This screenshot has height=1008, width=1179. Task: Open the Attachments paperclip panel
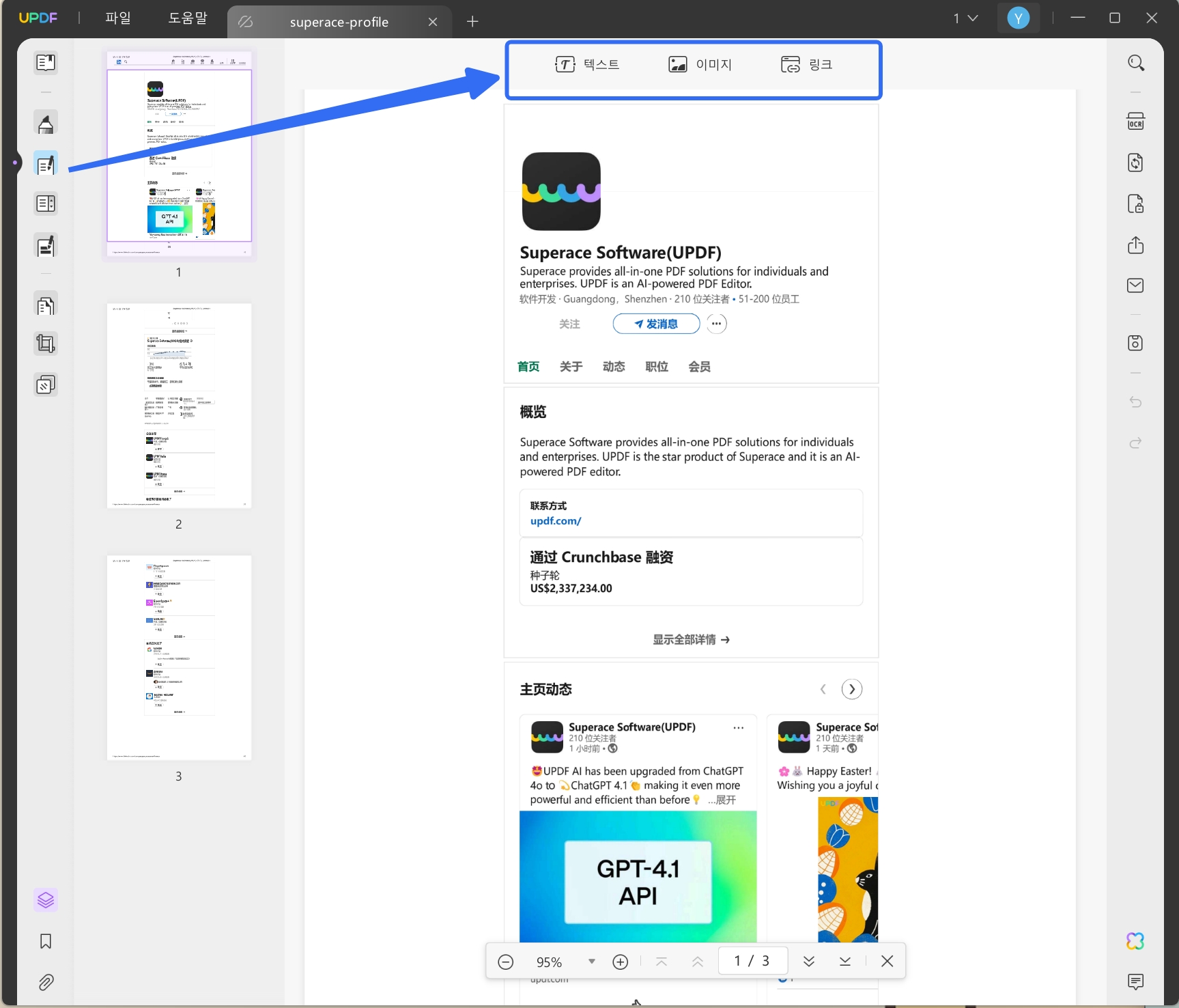[x=46, y=982]
